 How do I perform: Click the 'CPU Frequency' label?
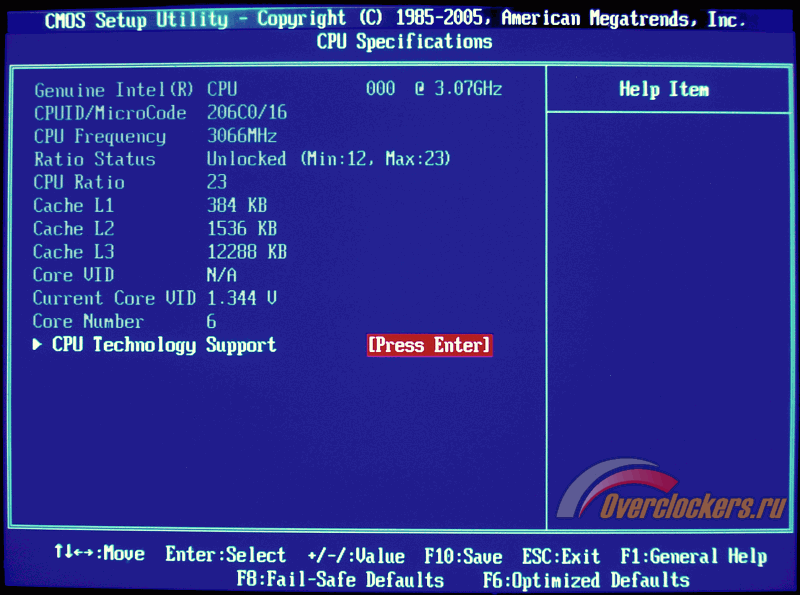pos(100,136)
